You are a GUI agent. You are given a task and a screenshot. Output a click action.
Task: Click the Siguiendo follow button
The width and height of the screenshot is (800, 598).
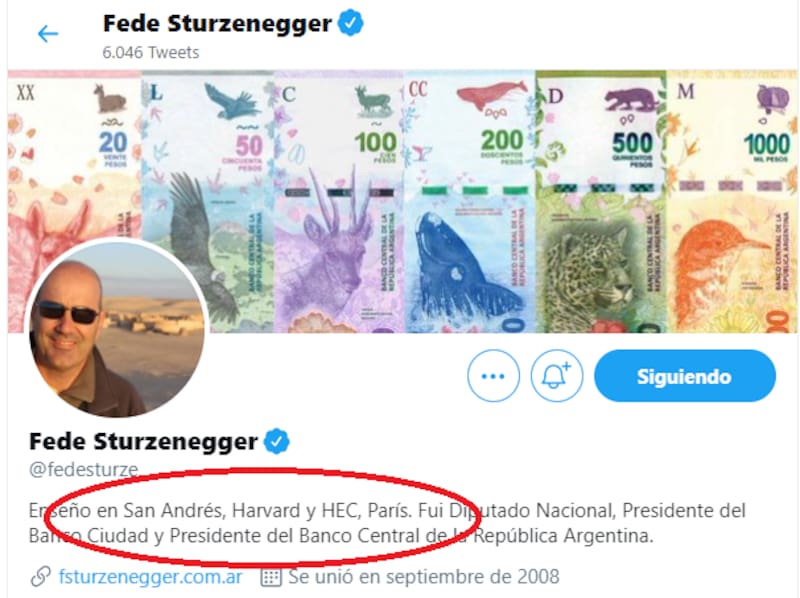(x=685, y=376)
